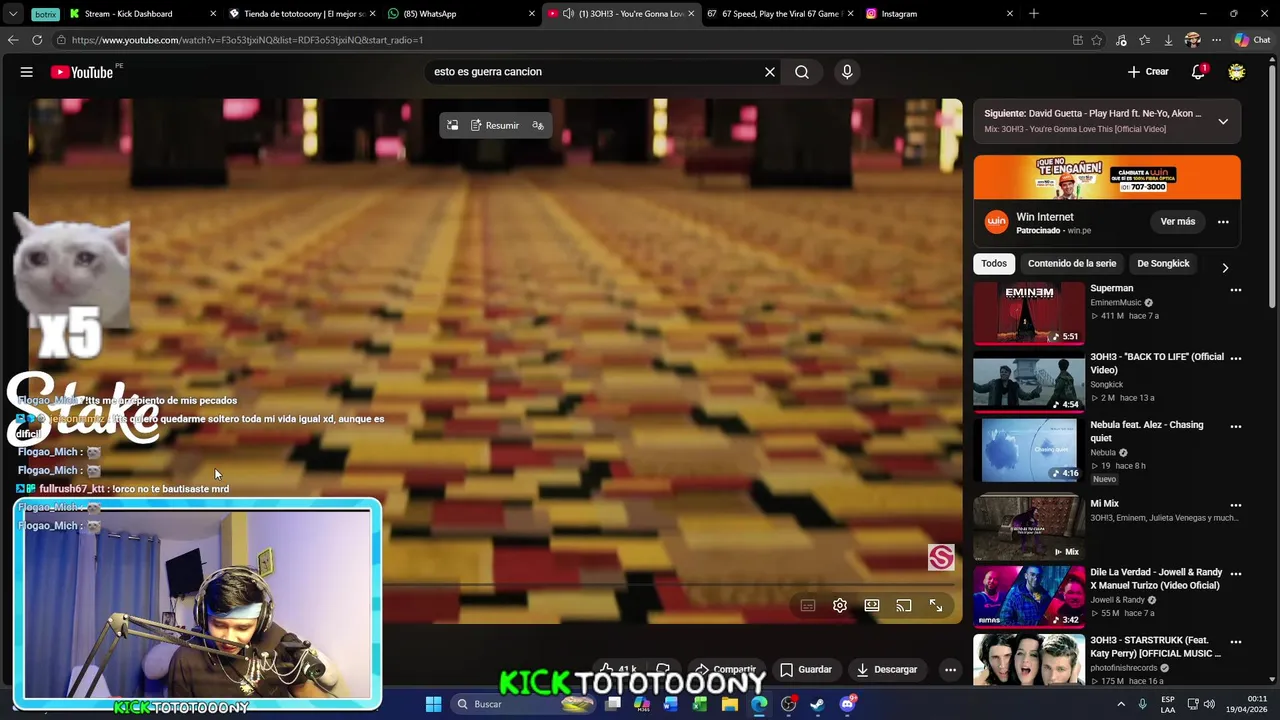Viewport: 1280px width, 720px height.
Task: Open browser settings and more menu
Action: coord(1216,40)
